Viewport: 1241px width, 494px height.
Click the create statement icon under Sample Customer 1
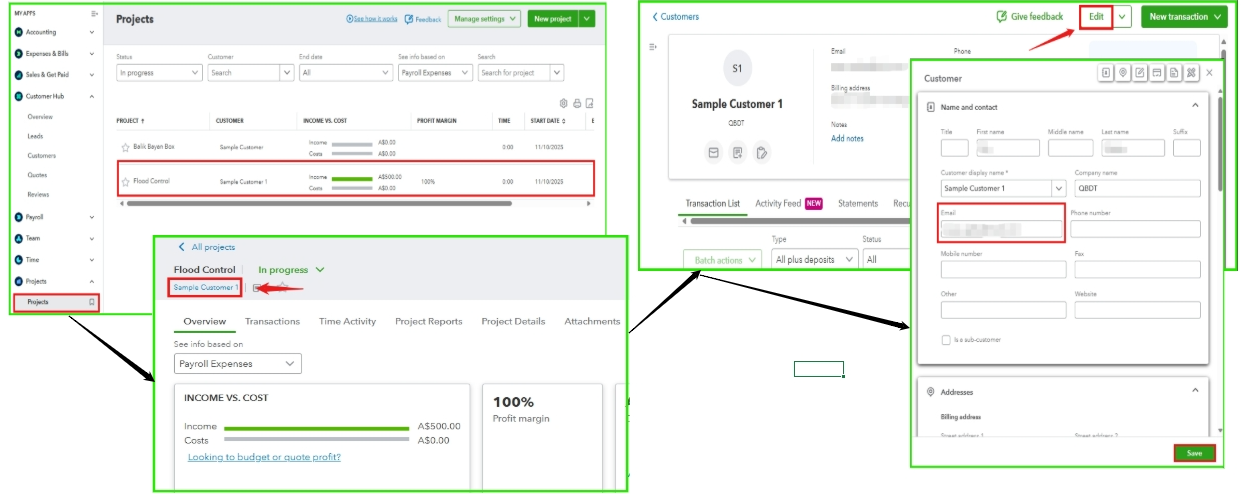tap(738, 153)
